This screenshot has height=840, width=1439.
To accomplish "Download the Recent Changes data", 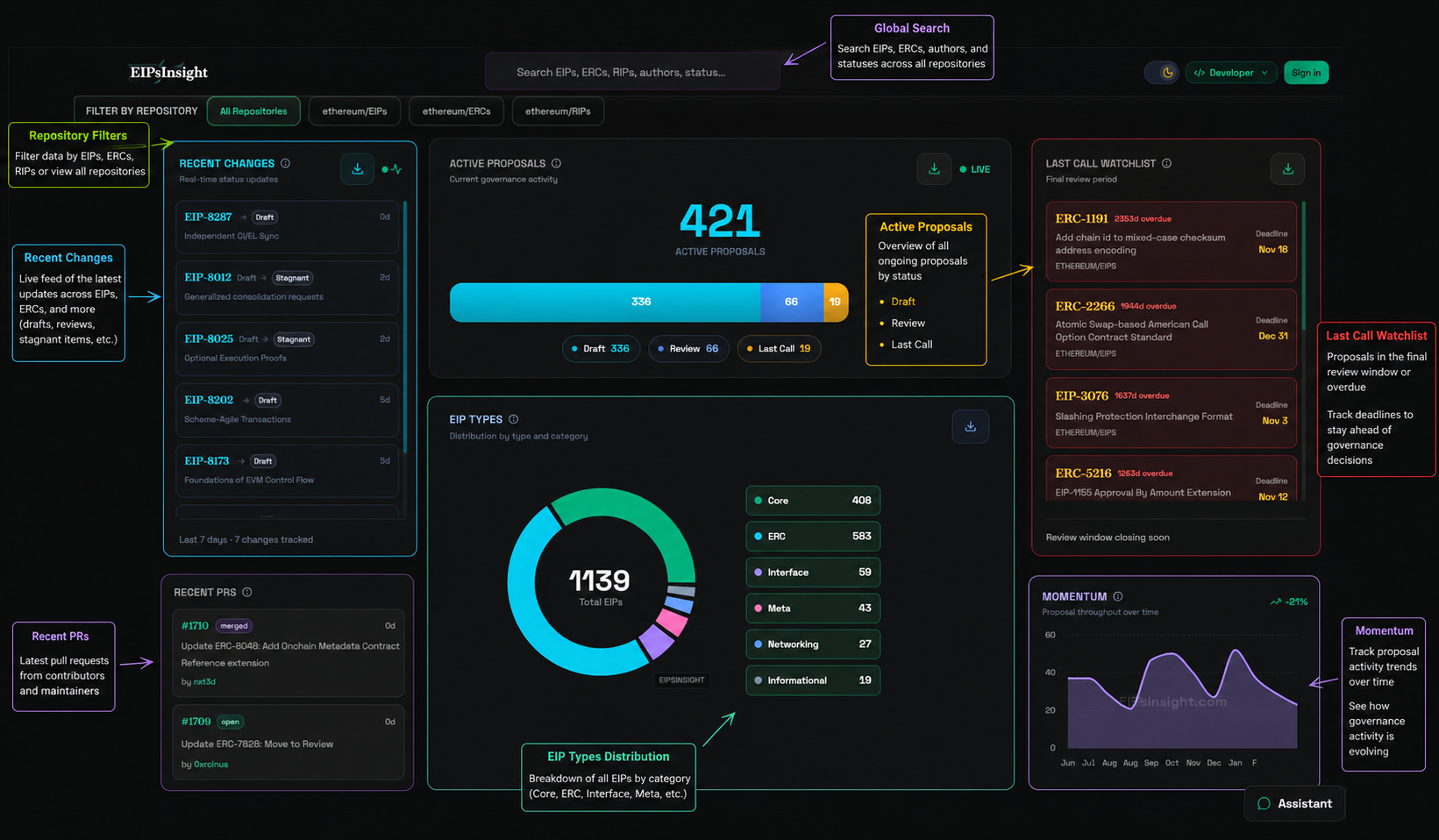I will pos(357,169).
